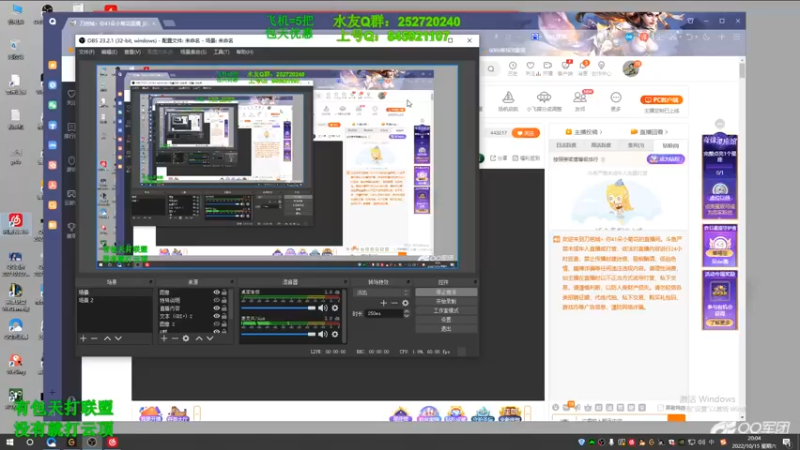
Task: Open the scene transition type dropdown
Action: click(x=381, y=293)
